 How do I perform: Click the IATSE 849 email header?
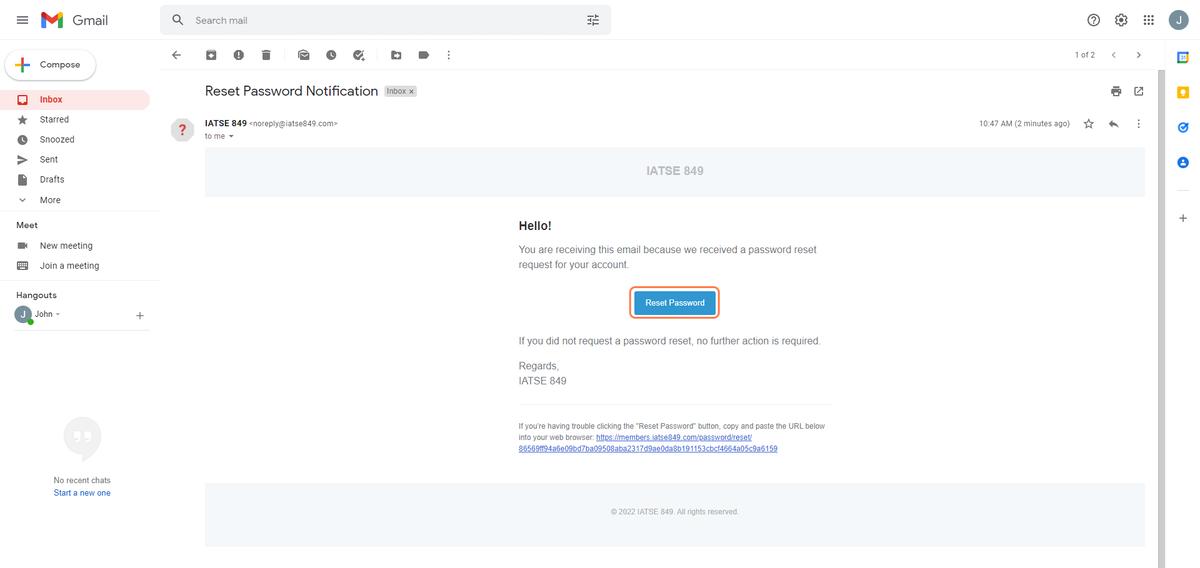(675, 171)
